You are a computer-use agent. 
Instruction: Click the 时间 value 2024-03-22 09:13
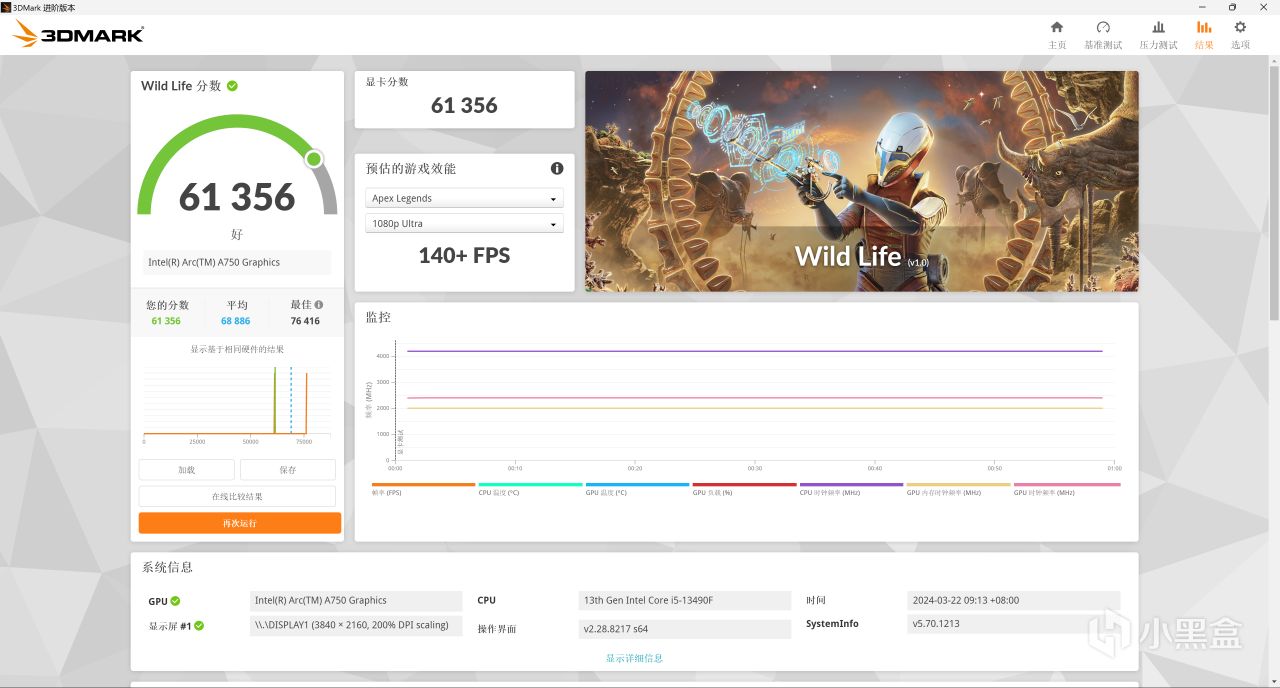click(1014, 601)
